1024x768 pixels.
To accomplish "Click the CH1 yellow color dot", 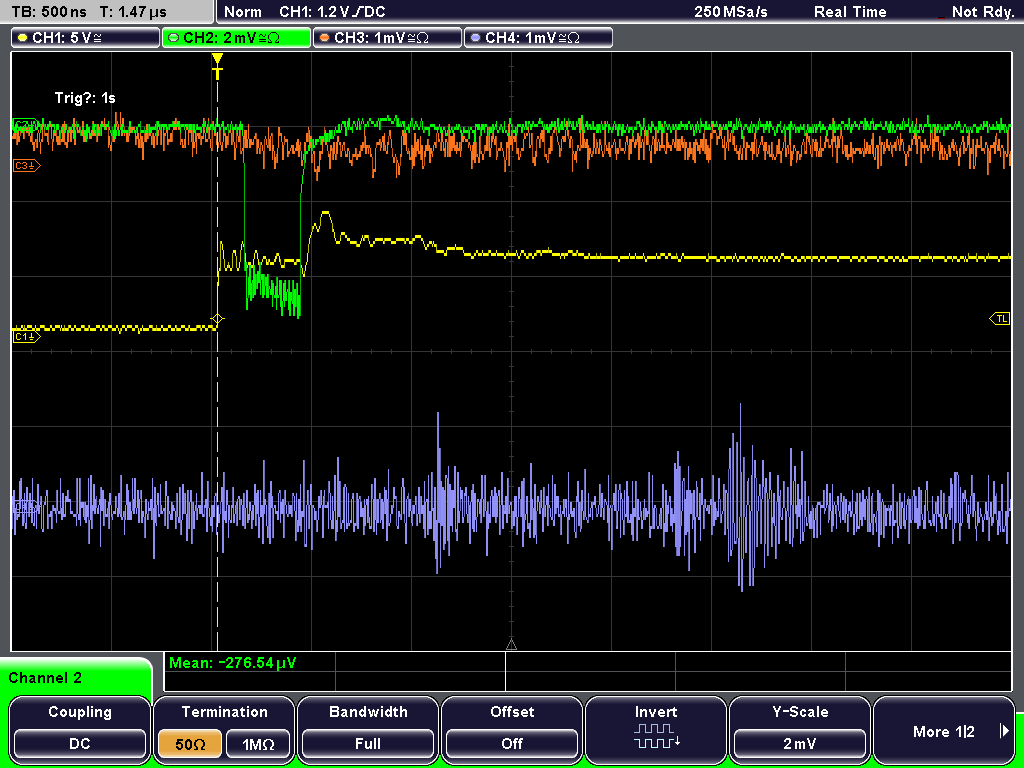I will (x=23, y=38).
